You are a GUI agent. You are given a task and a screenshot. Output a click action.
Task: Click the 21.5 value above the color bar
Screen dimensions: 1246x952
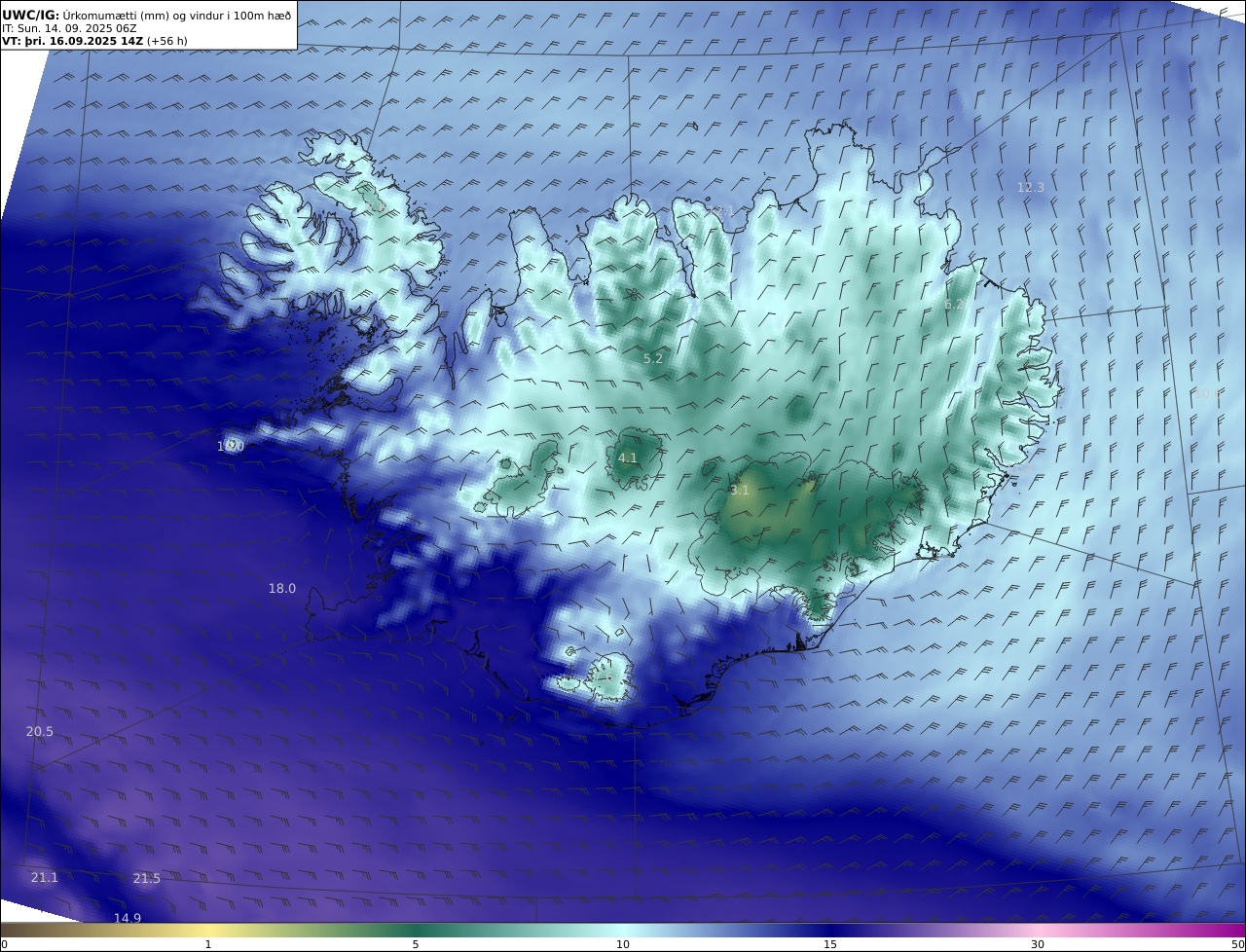point(146,878)
